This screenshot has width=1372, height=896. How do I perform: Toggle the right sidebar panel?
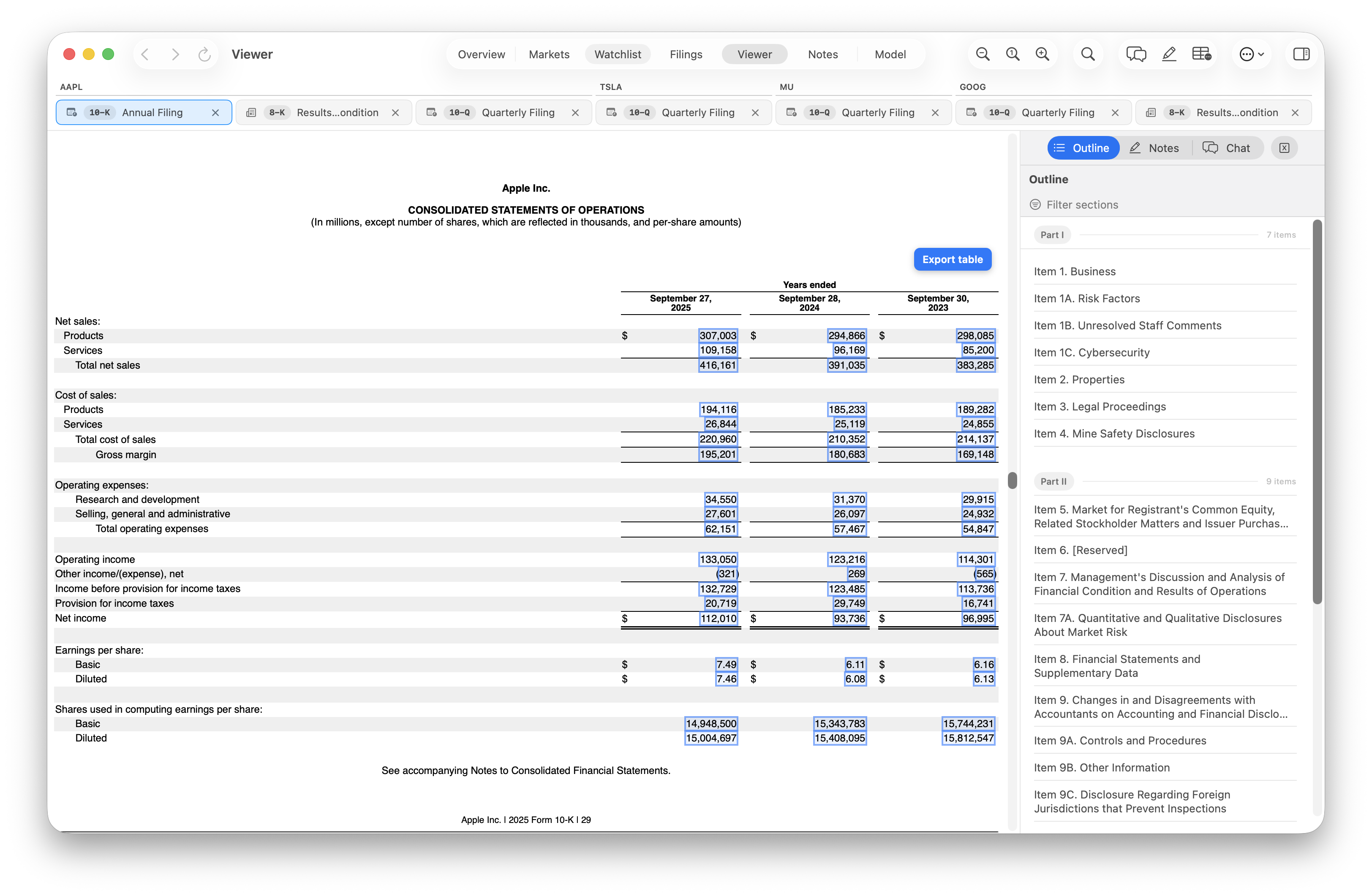tap(1302, 54)
